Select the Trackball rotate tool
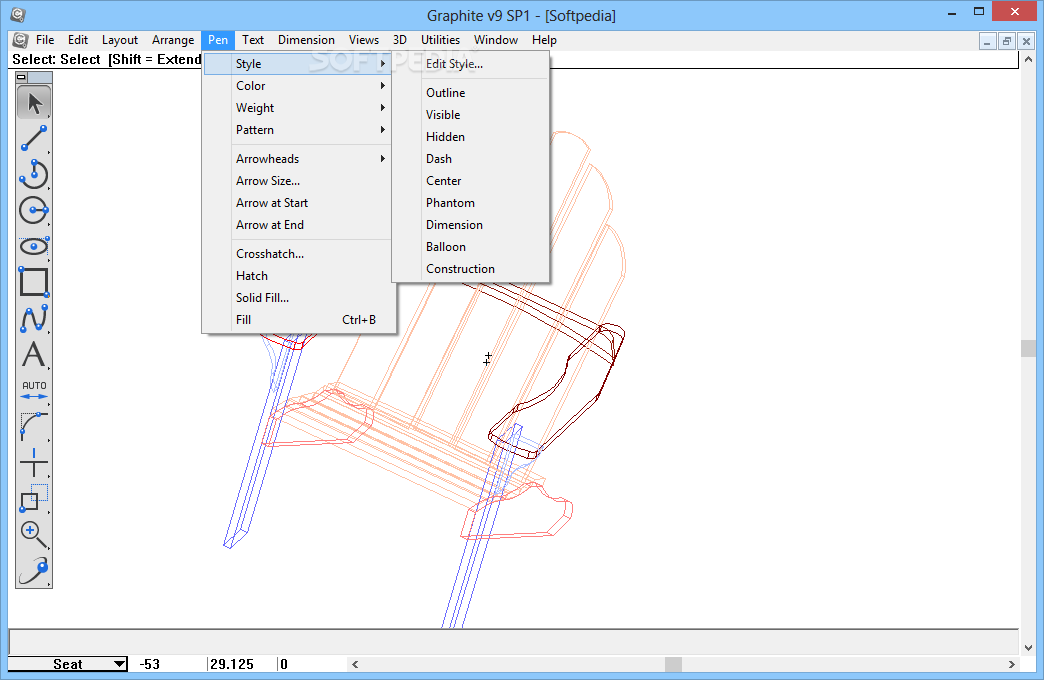 pos(34,570)
